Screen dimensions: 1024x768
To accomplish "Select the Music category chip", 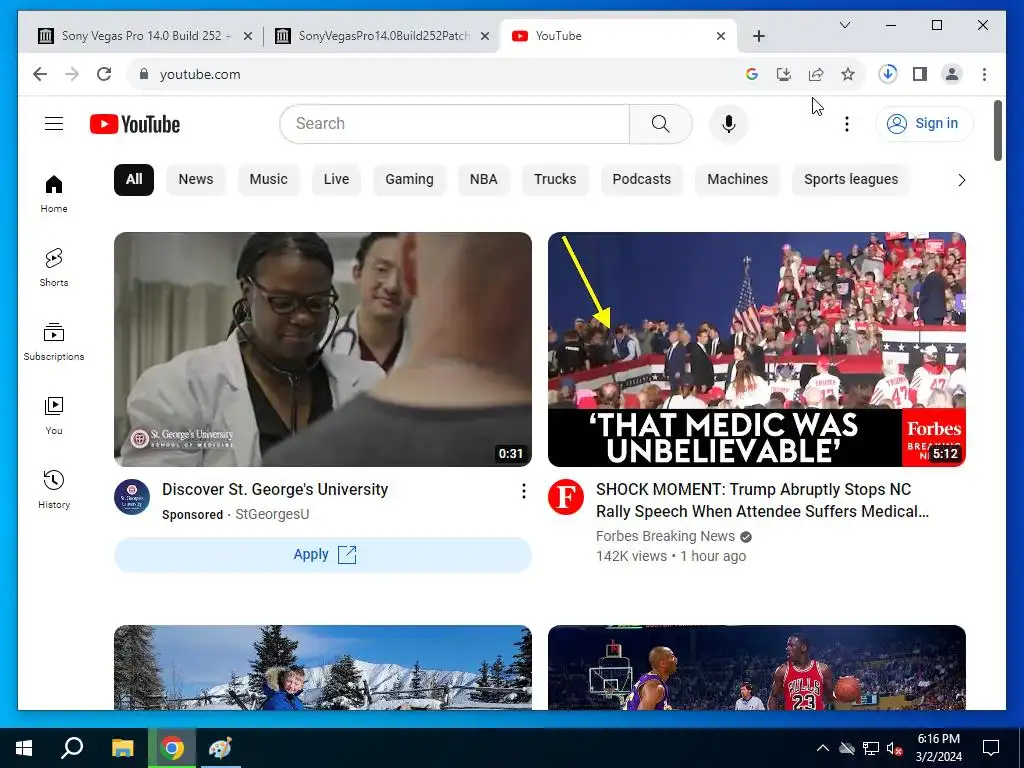I will [268, 180].
